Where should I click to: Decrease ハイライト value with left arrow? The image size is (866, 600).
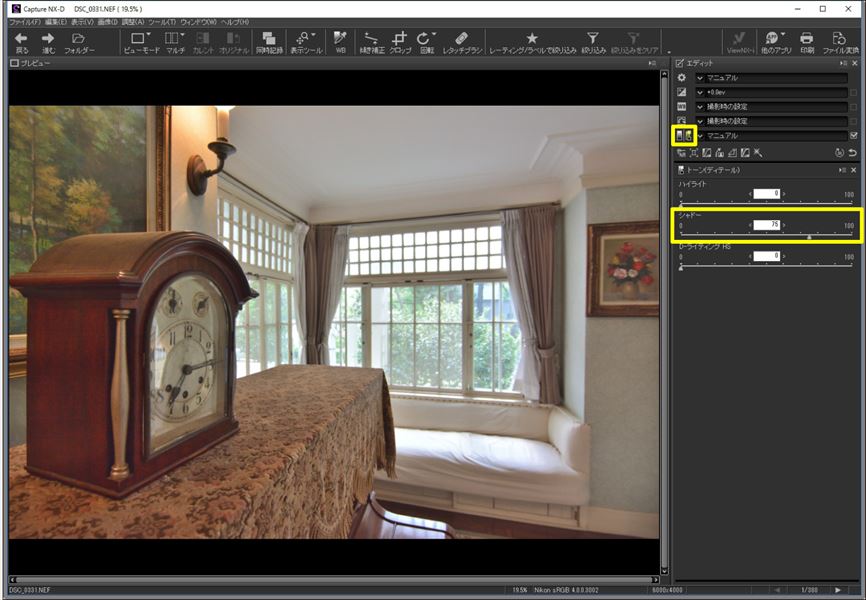[x=750, y=193]
